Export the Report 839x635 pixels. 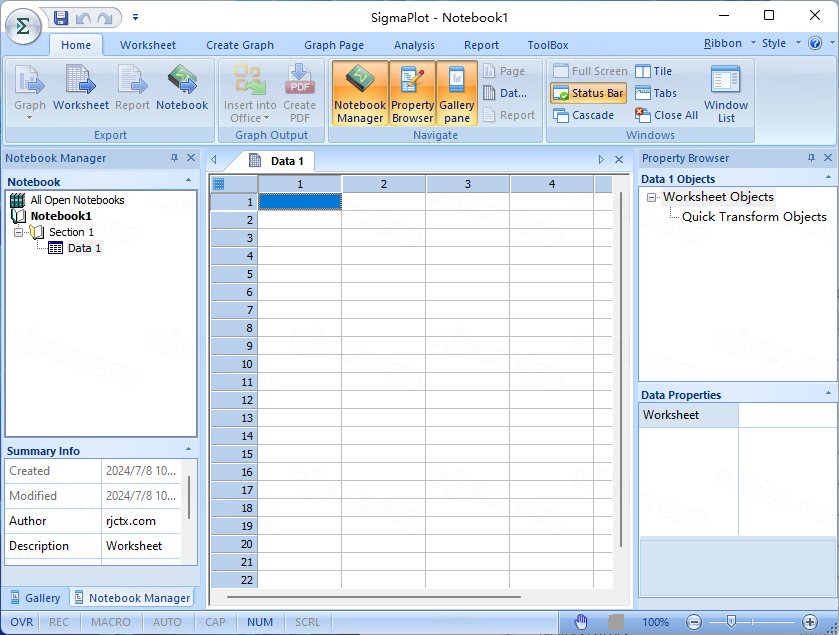[x=132, y=88]
